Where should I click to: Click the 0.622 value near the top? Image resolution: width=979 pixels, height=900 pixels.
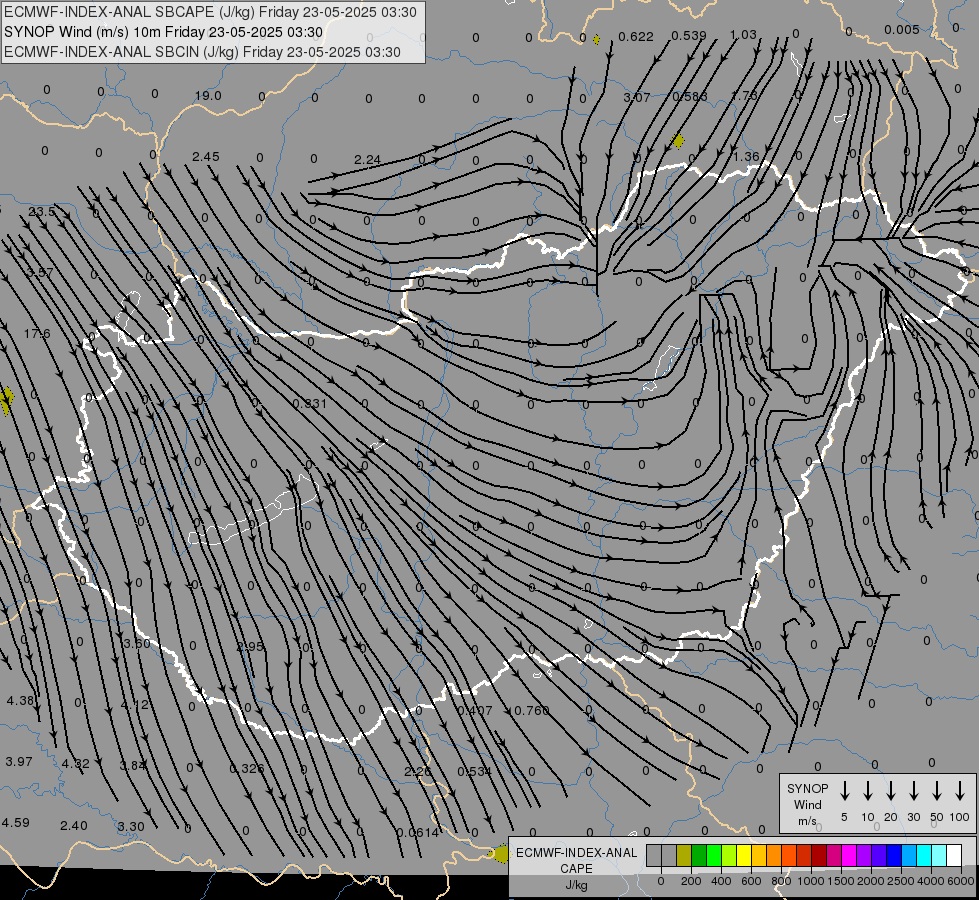(636, 37)
